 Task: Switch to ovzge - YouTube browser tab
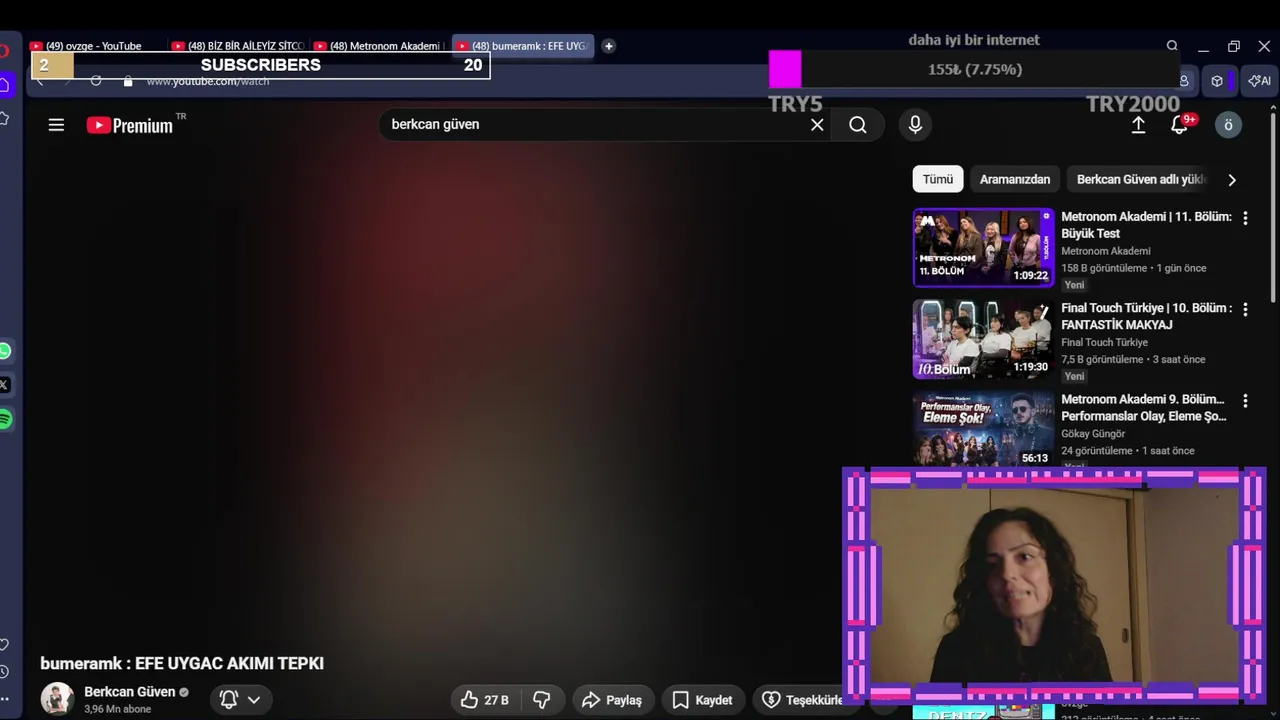tap(93, 46)
